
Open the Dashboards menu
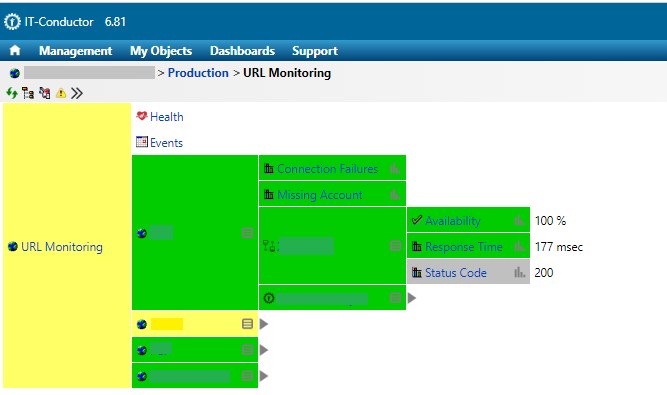pyautogui.click(x=242, y=51)
